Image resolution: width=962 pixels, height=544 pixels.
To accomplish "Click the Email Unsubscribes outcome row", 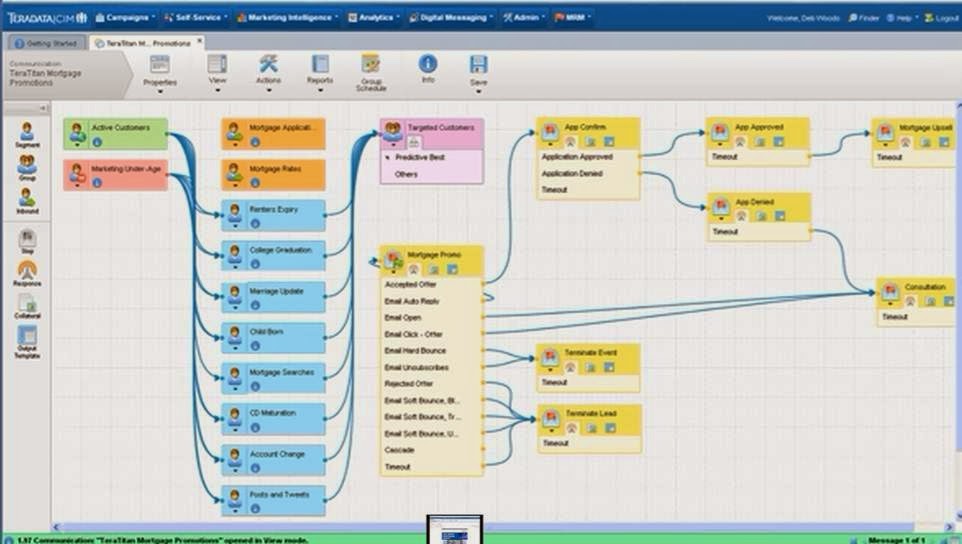I will (x=431, y=367).
